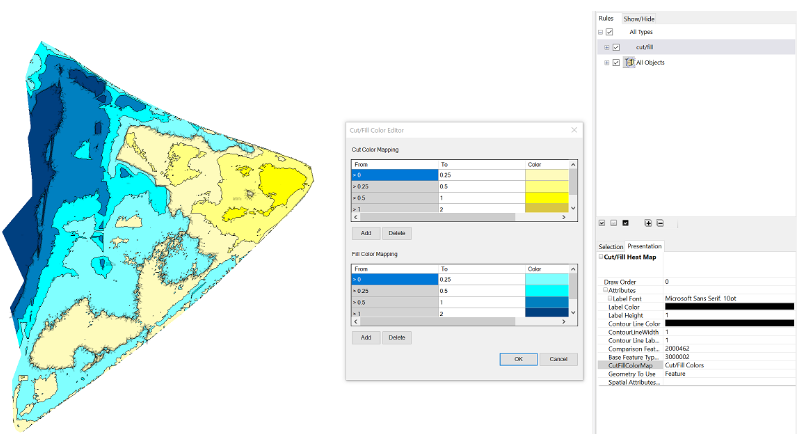Confirm the color editor with OK
The width and height of the screenshot is (801, 434).
point(519,359)
